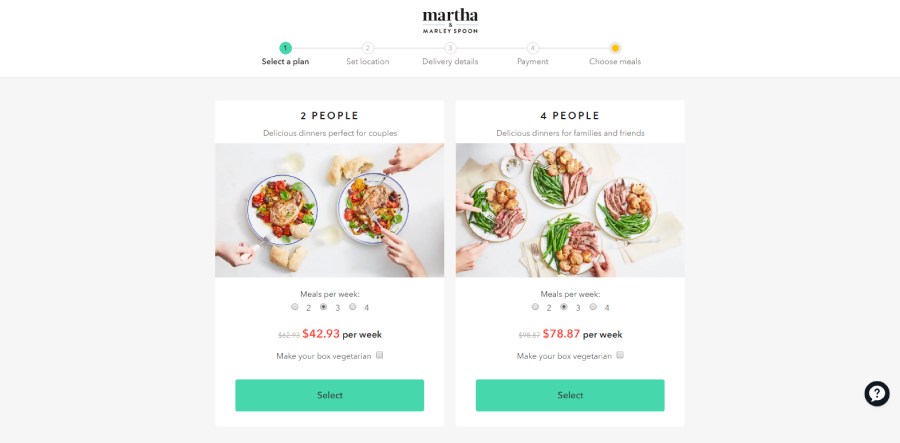
Task: Click step 1 circle Select a plan
Action: pyautogui.click(x=285, y=48)
